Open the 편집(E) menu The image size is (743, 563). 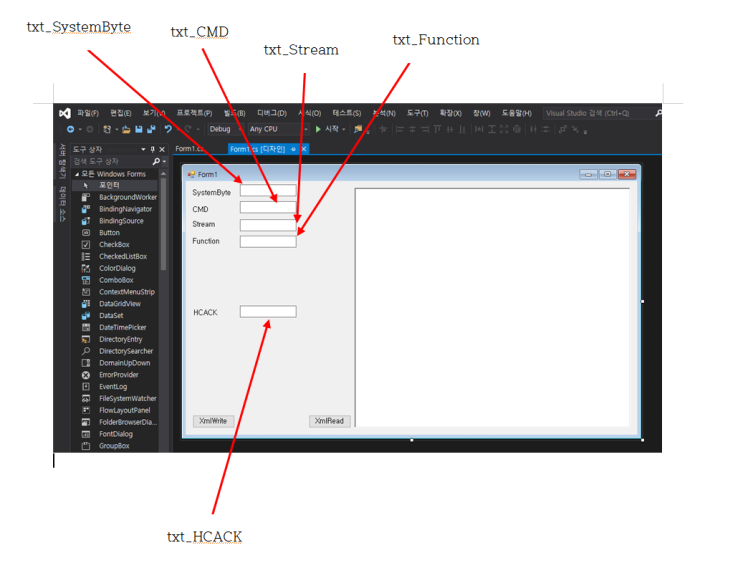tap(121, 113)
